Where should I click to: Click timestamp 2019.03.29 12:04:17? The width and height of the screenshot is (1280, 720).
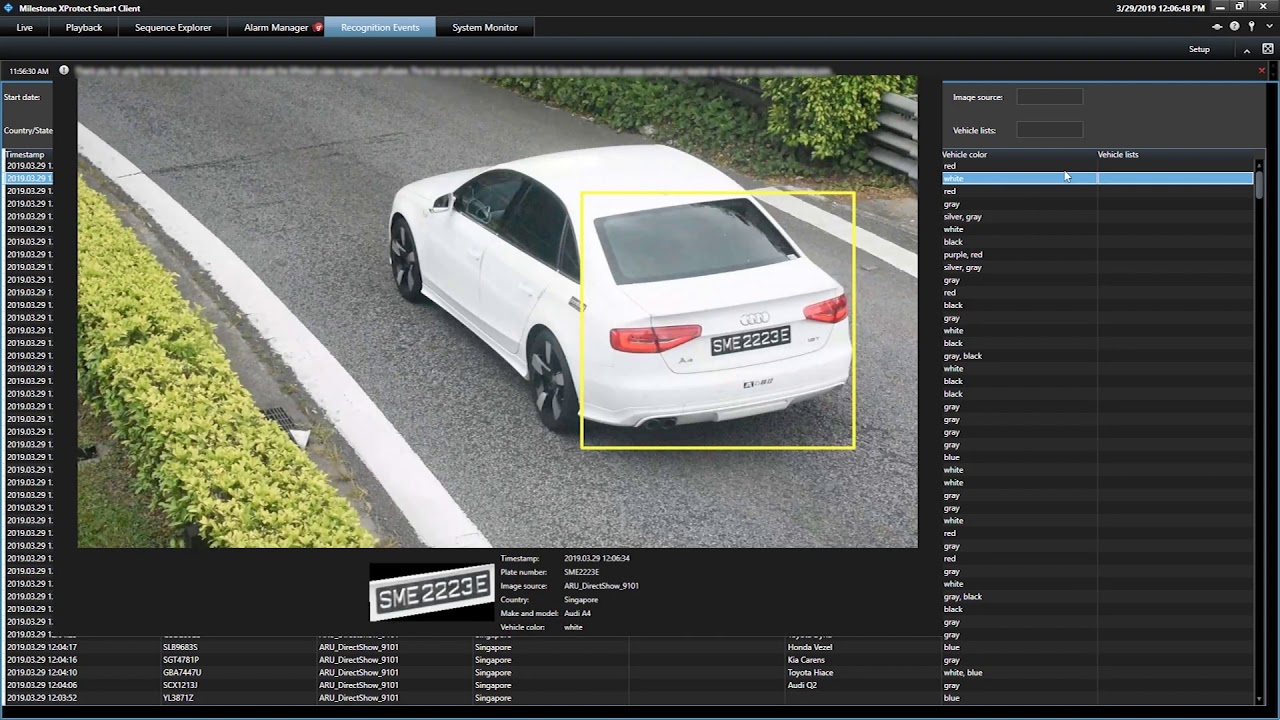click(x=42, y=647)
